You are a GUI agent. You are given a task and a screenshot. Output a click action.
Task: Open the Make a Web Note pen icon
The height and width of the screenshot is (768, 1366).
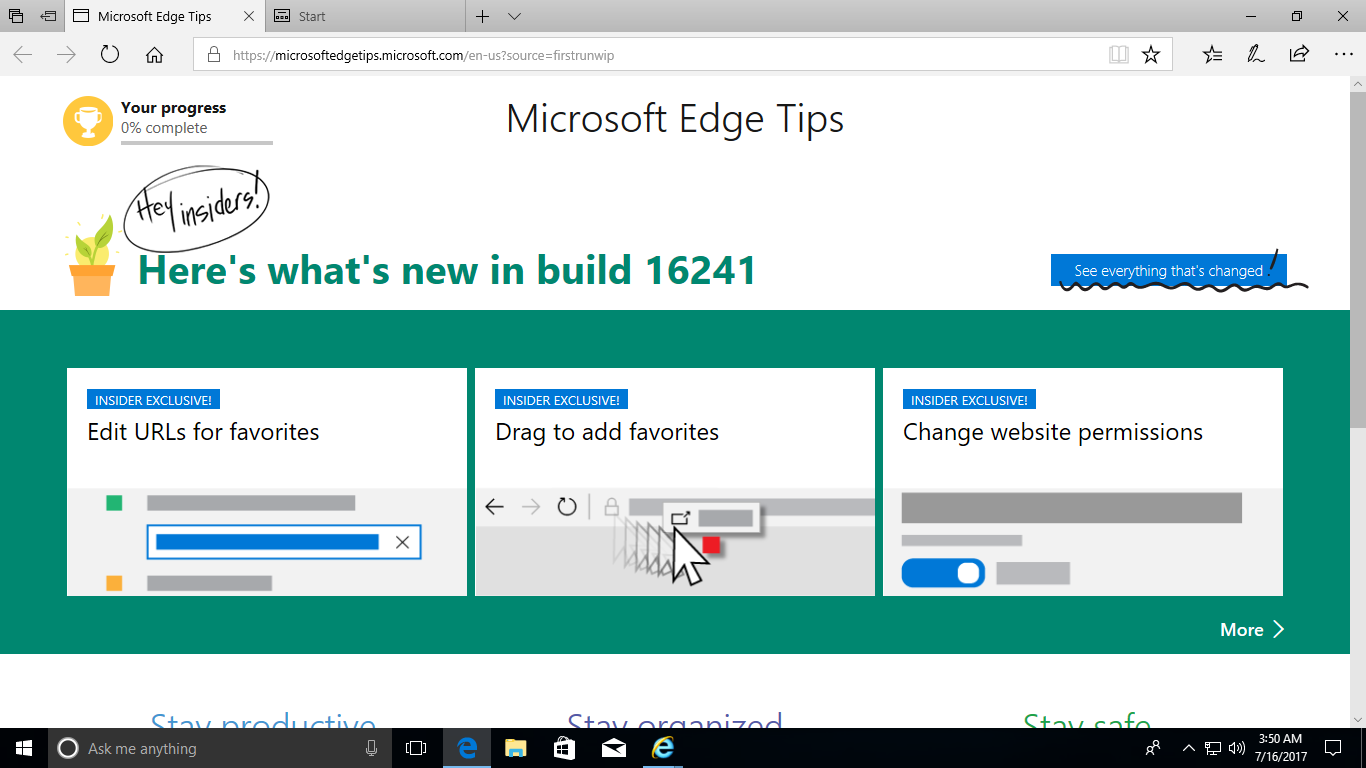click(x=1256, y=55)
